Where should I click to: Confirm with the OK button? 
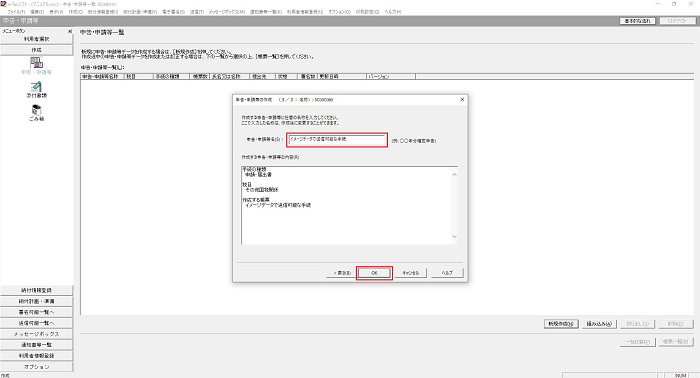click(x=374, y=273)
